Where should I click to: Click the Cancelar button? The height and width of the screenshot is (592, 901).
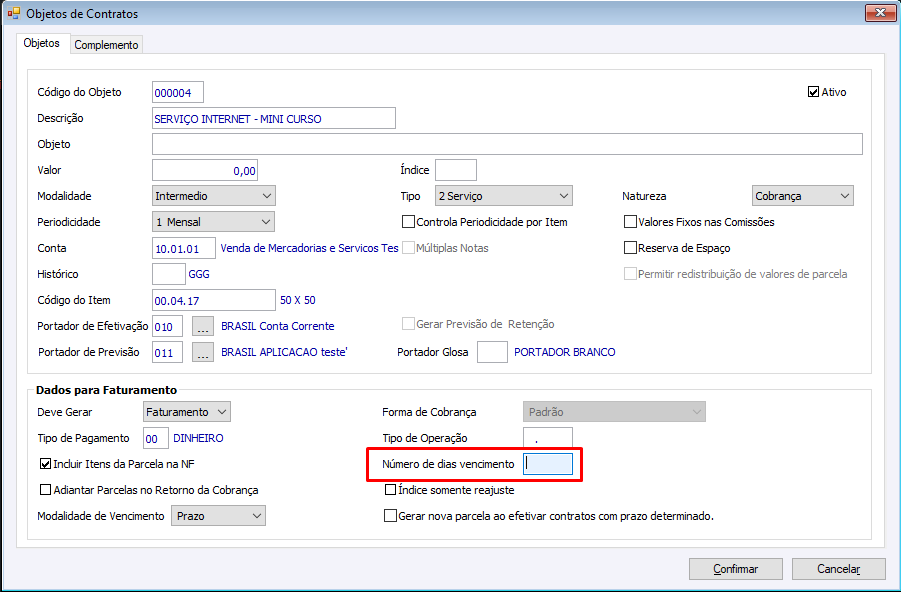(838, 569)
